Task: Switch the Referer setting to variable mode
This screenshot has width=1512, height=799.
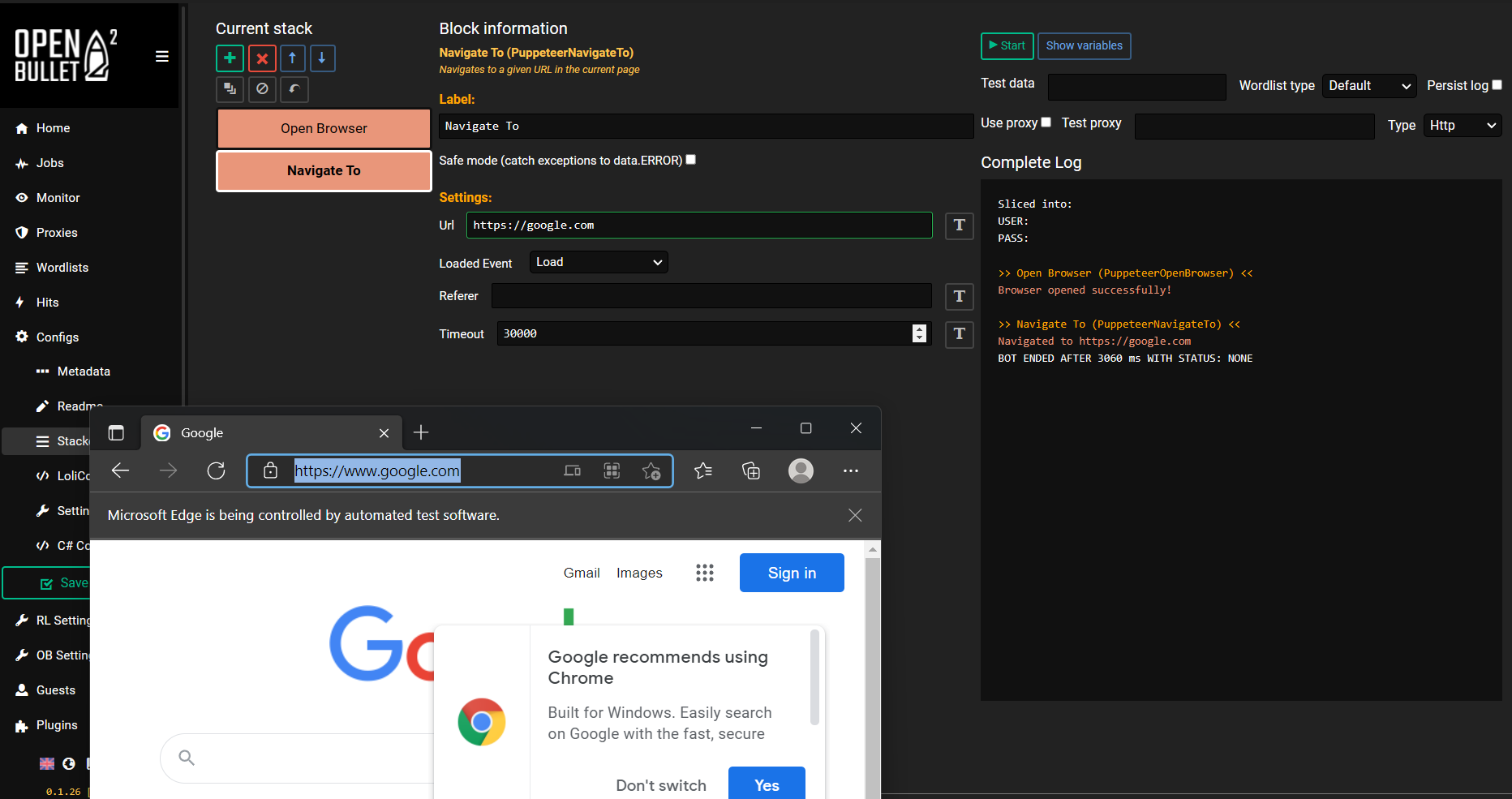Action: (959, 296)
